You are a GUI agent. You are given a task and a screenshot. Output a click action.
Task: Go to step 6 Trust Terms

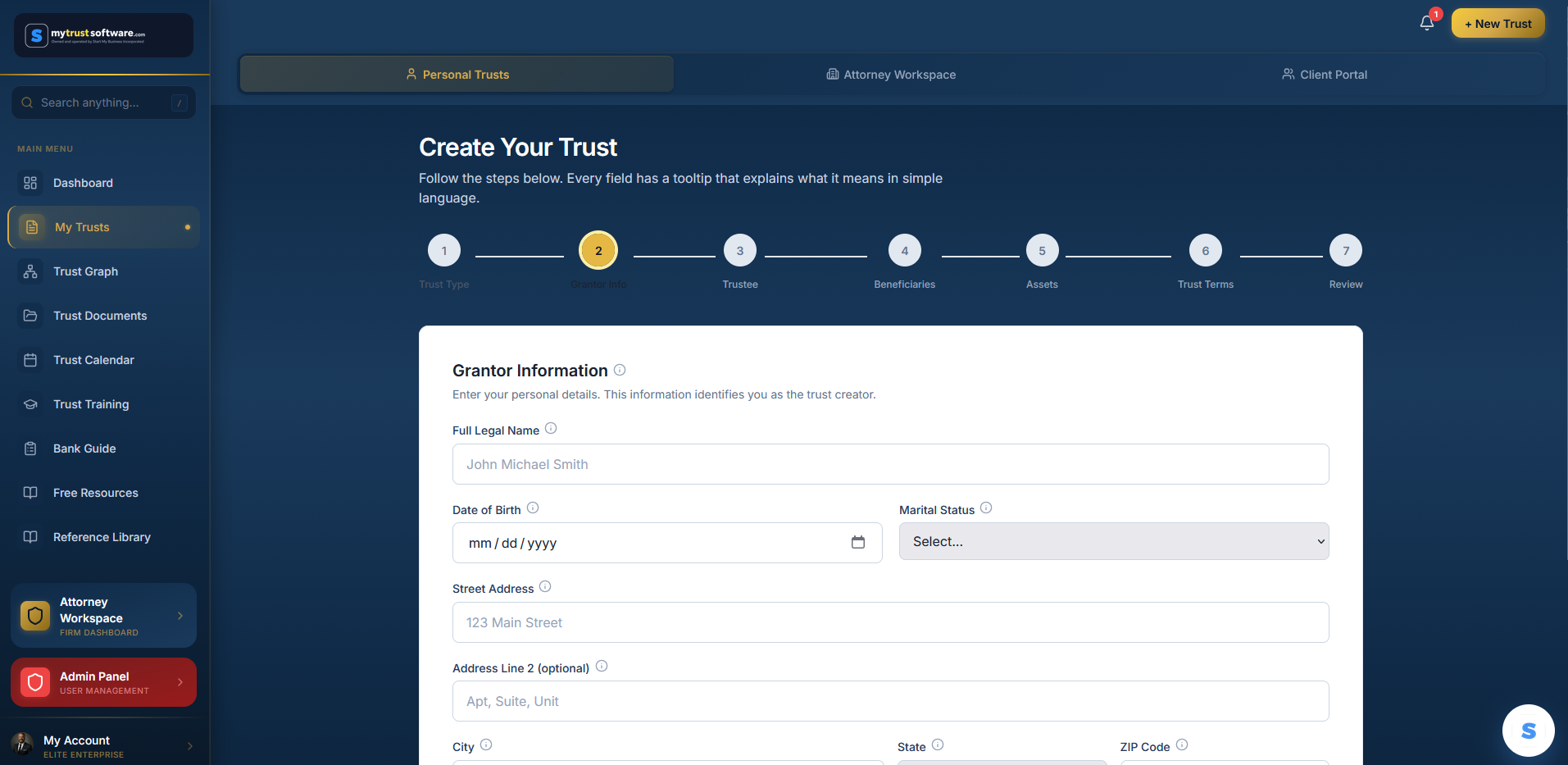(1206, 251)
